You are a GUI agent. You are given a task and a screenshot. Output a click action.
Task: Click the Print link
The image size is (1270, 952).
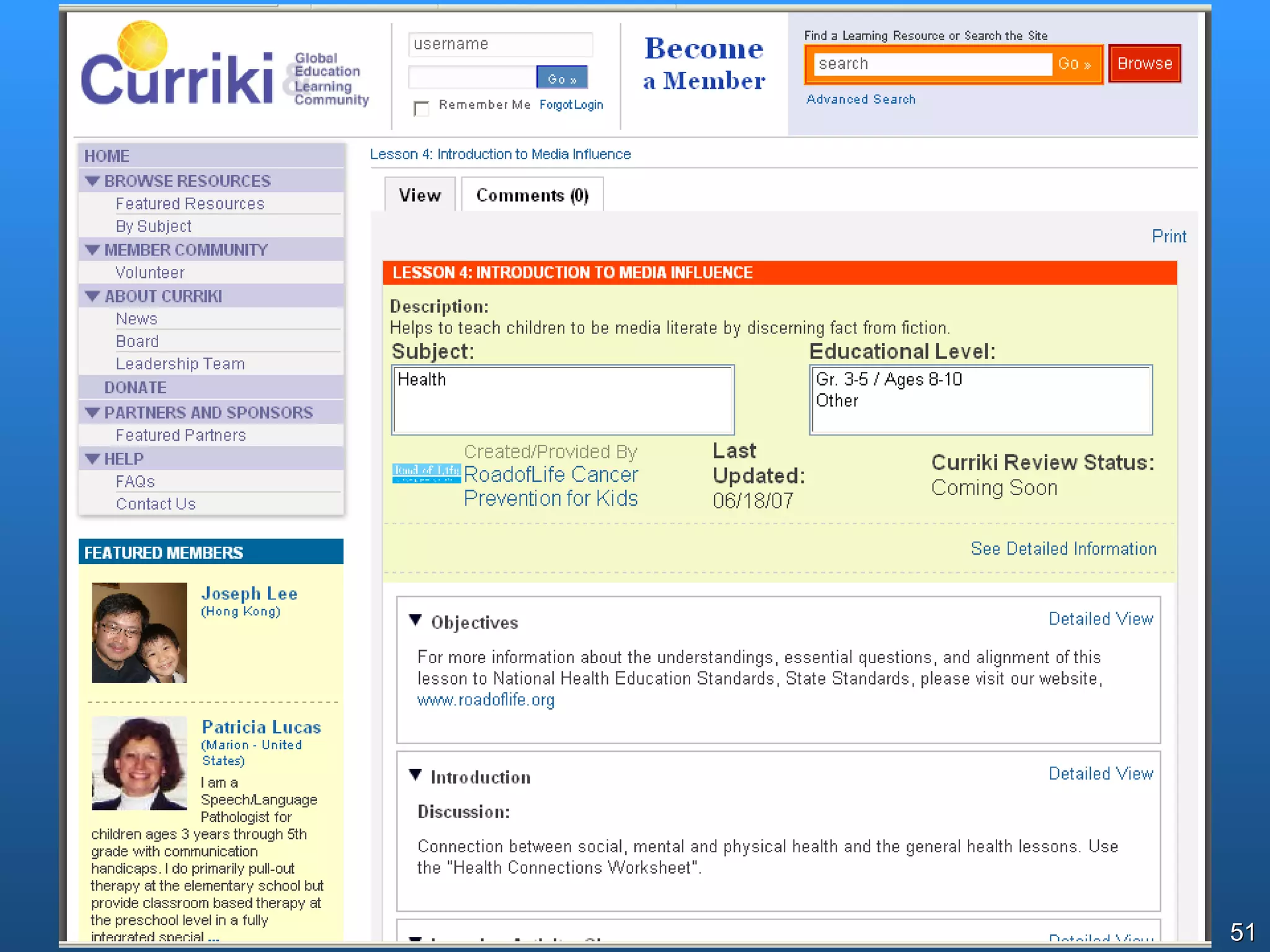click(1168, 236)
